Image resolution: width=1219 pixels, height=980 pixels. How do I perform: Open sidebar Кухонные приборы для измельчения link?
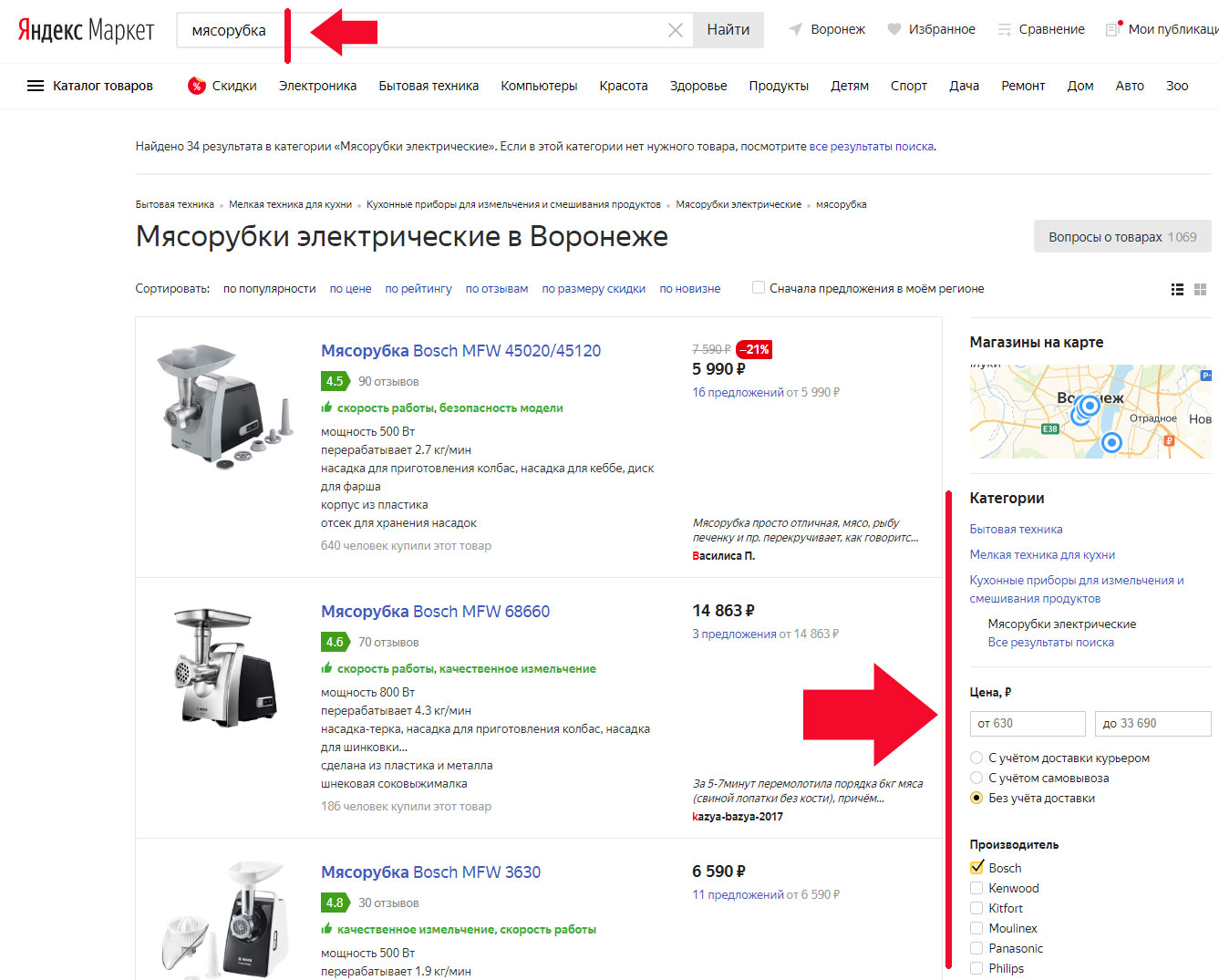click(1077, 589)
